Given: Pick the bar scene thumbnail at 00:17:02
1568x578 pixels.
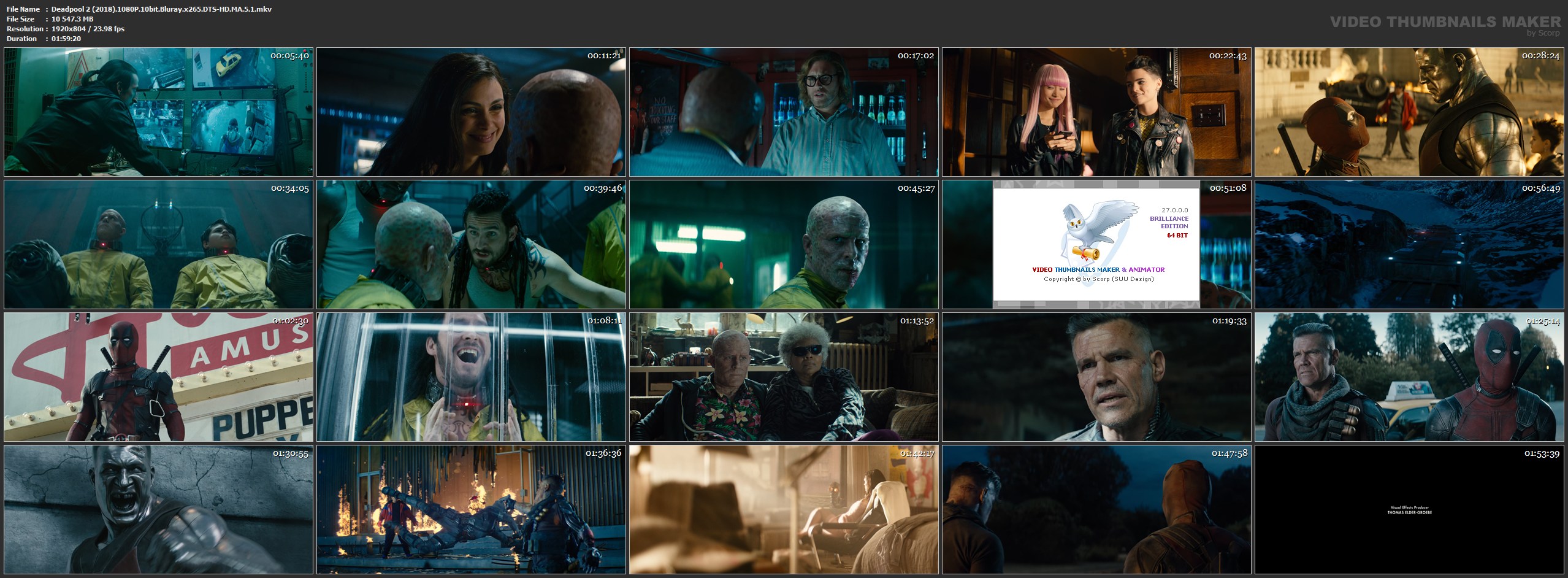Looking at the screenshot, I should 784,112.
